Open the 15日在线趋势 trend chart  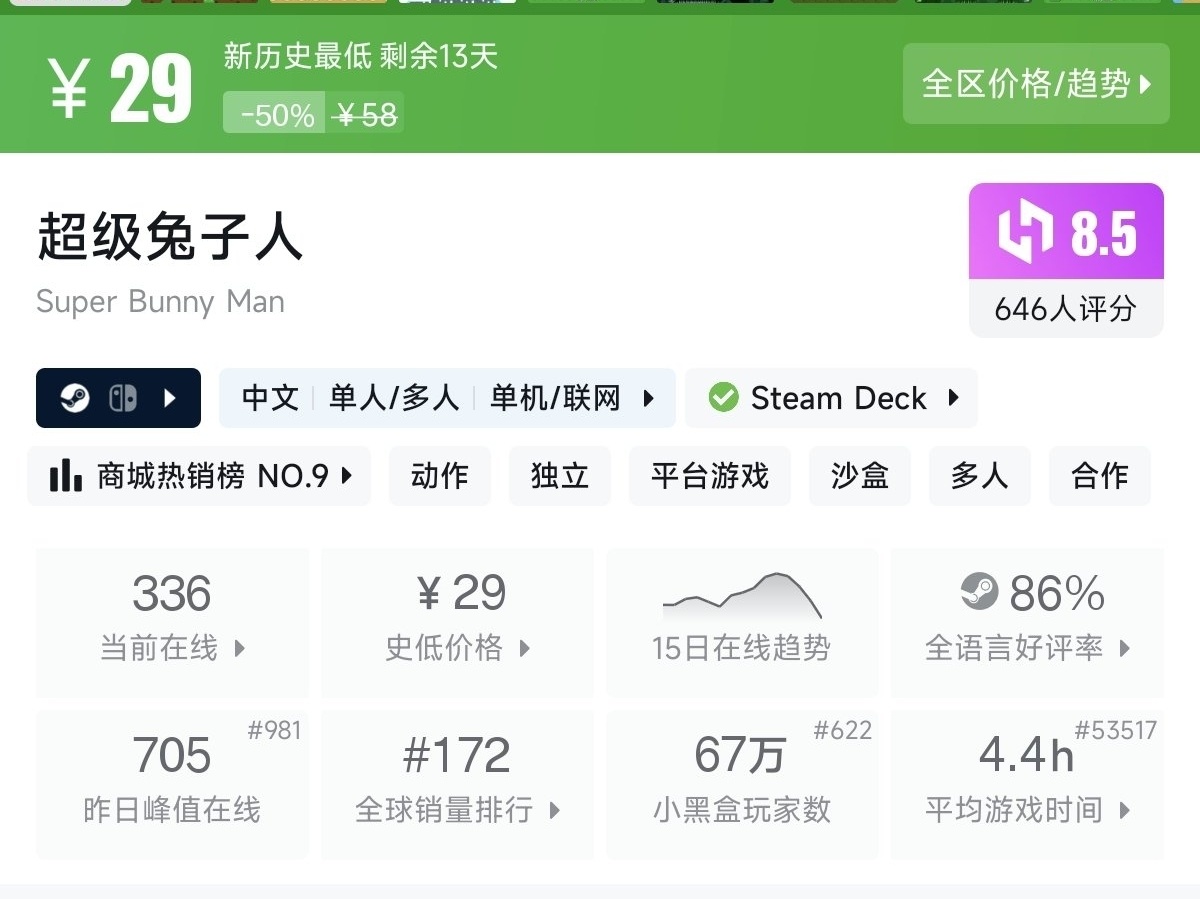click(x=741, y=620)
